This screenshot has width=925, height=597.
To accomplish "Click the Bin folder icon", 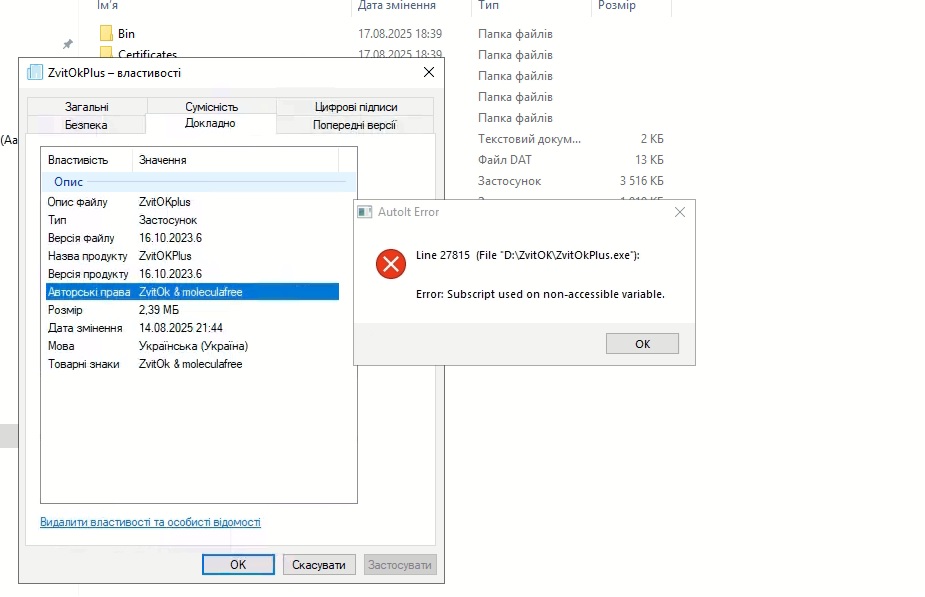I will 107,34.
